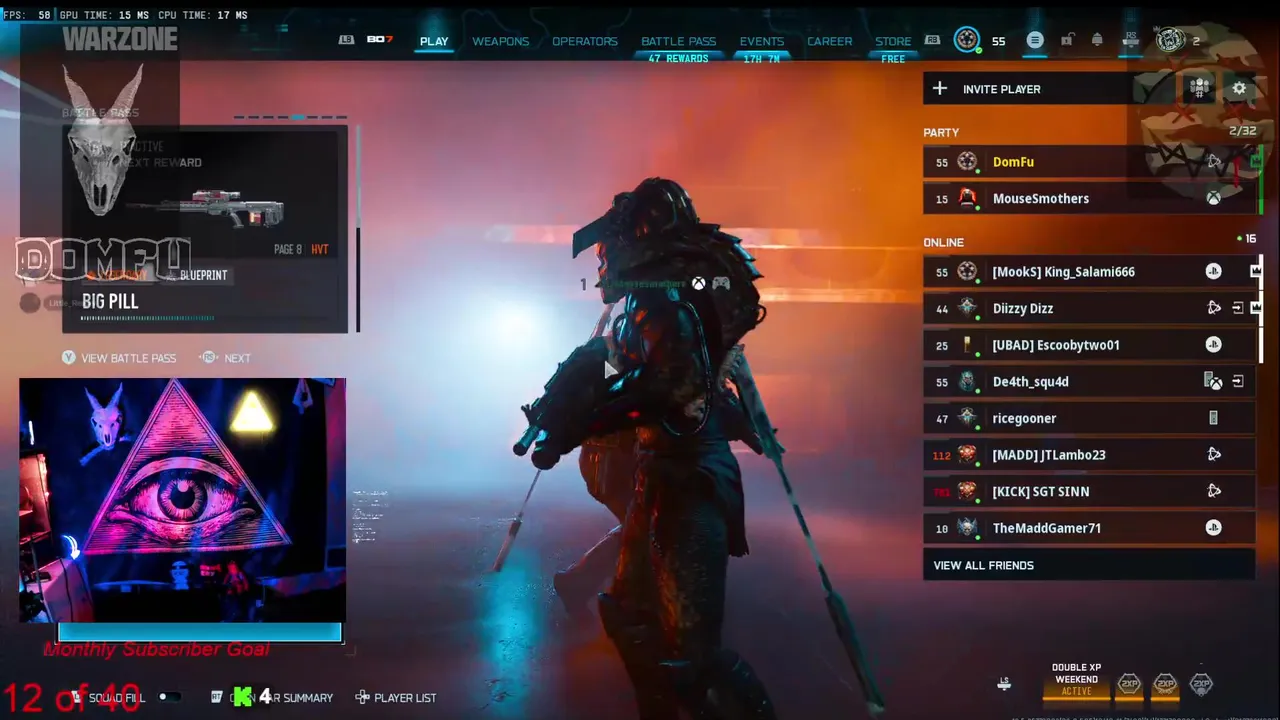The width and height of the screenshot is (1280, 720).
Task: Click NEXT battle pass reward prompt
Action: (x=226, y=358)
